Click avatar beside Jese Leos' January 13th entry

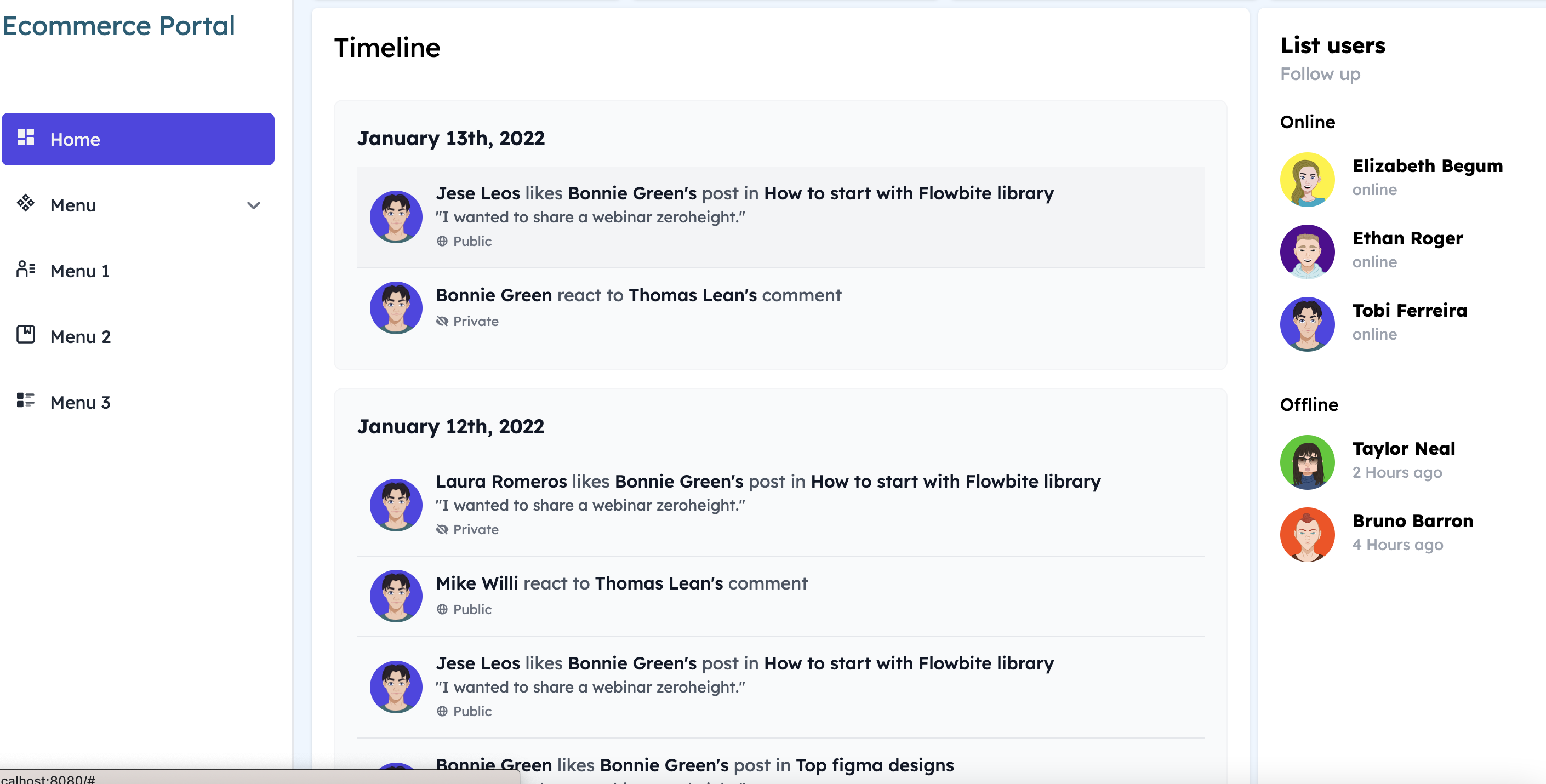[x=396, y=217]
